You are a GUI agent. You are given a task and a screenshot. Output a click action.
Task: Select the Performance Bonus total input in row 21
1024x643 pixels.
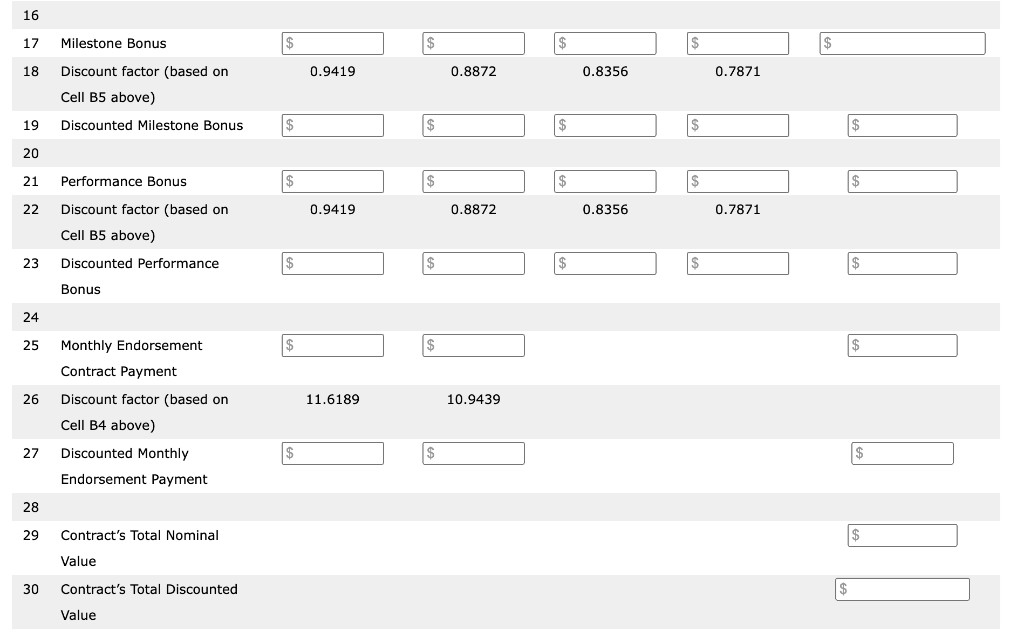(x=902, y=181)
